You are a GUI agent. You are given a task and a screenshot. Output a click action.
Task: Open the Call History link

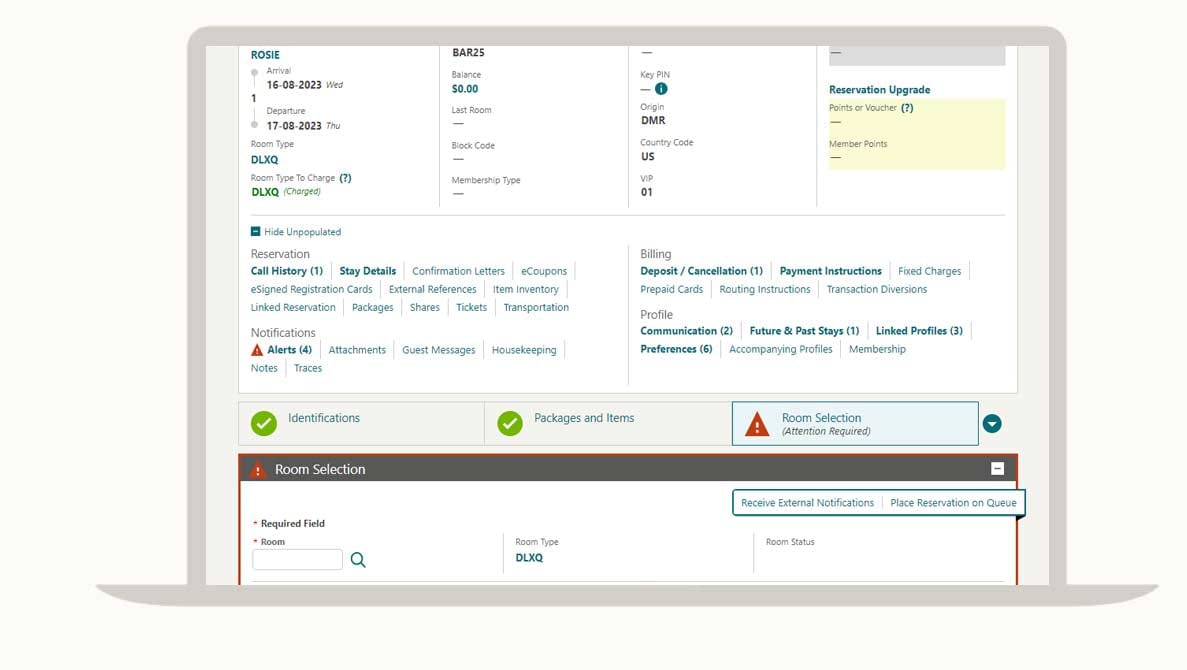286,271
